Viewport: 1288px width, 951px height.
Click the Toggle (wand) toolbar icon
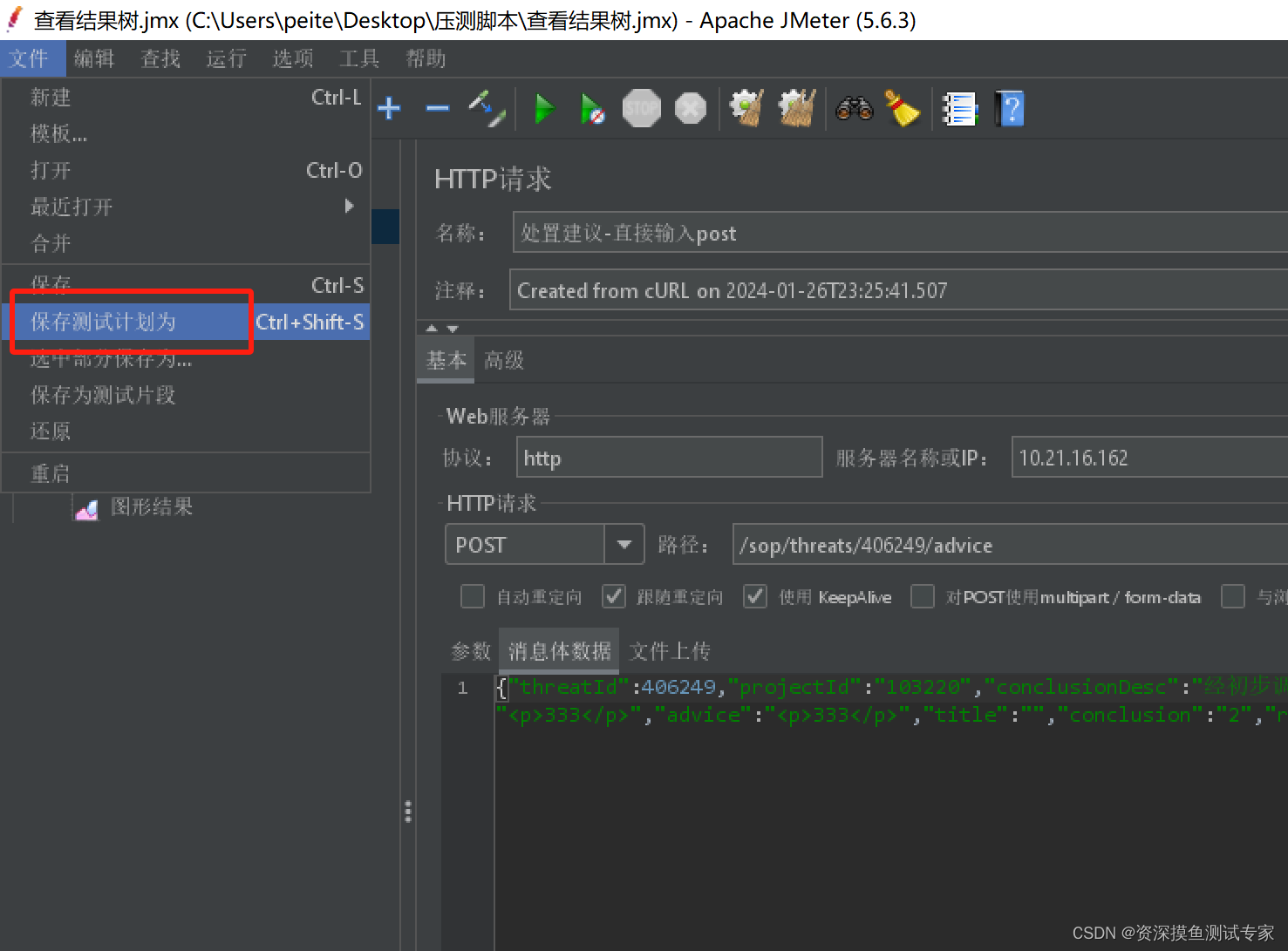(x=487, y=109)
